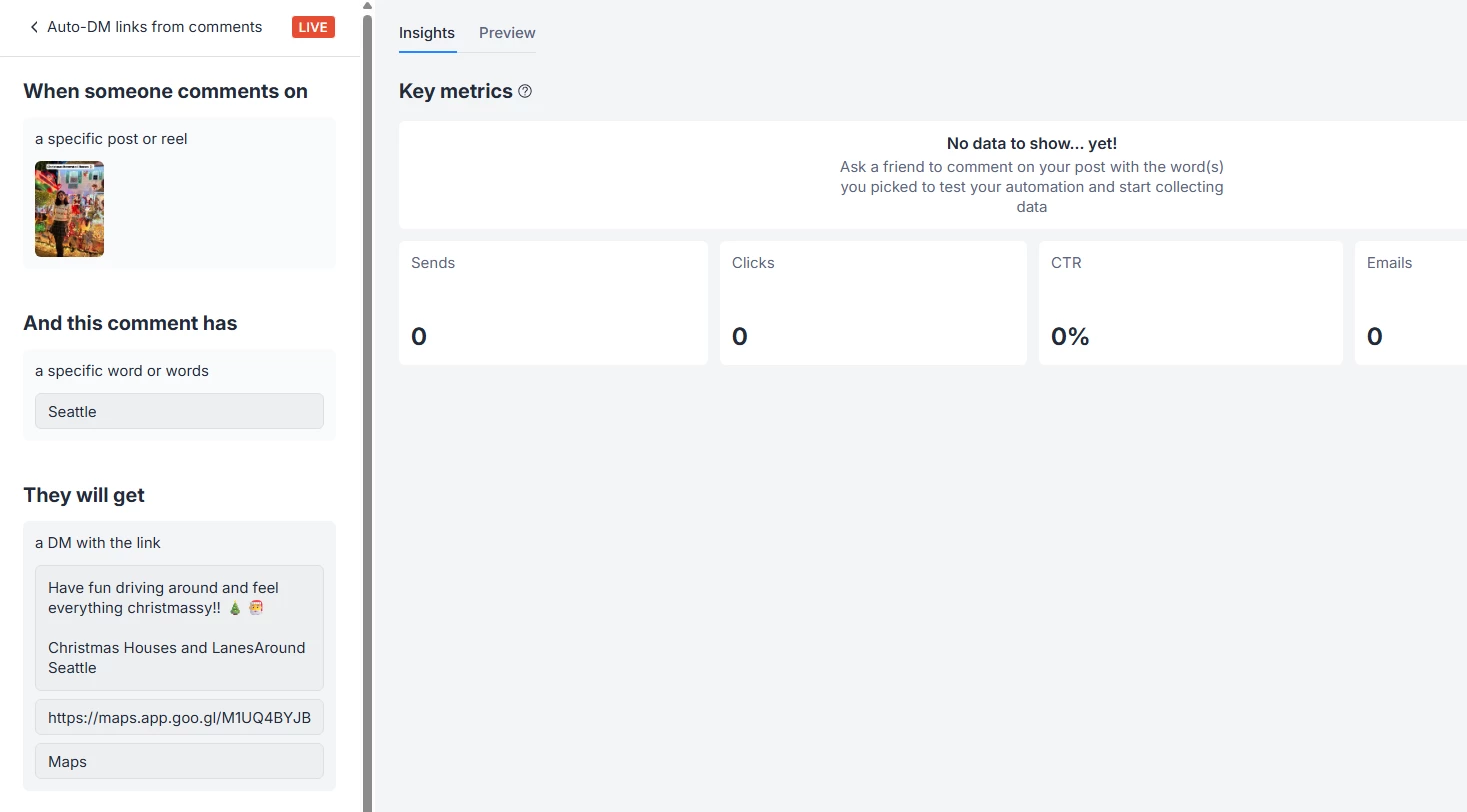Viewport: 1467px width, 812px height.
Task: Click the Seattle keyword field
Action: click(179, 411)
